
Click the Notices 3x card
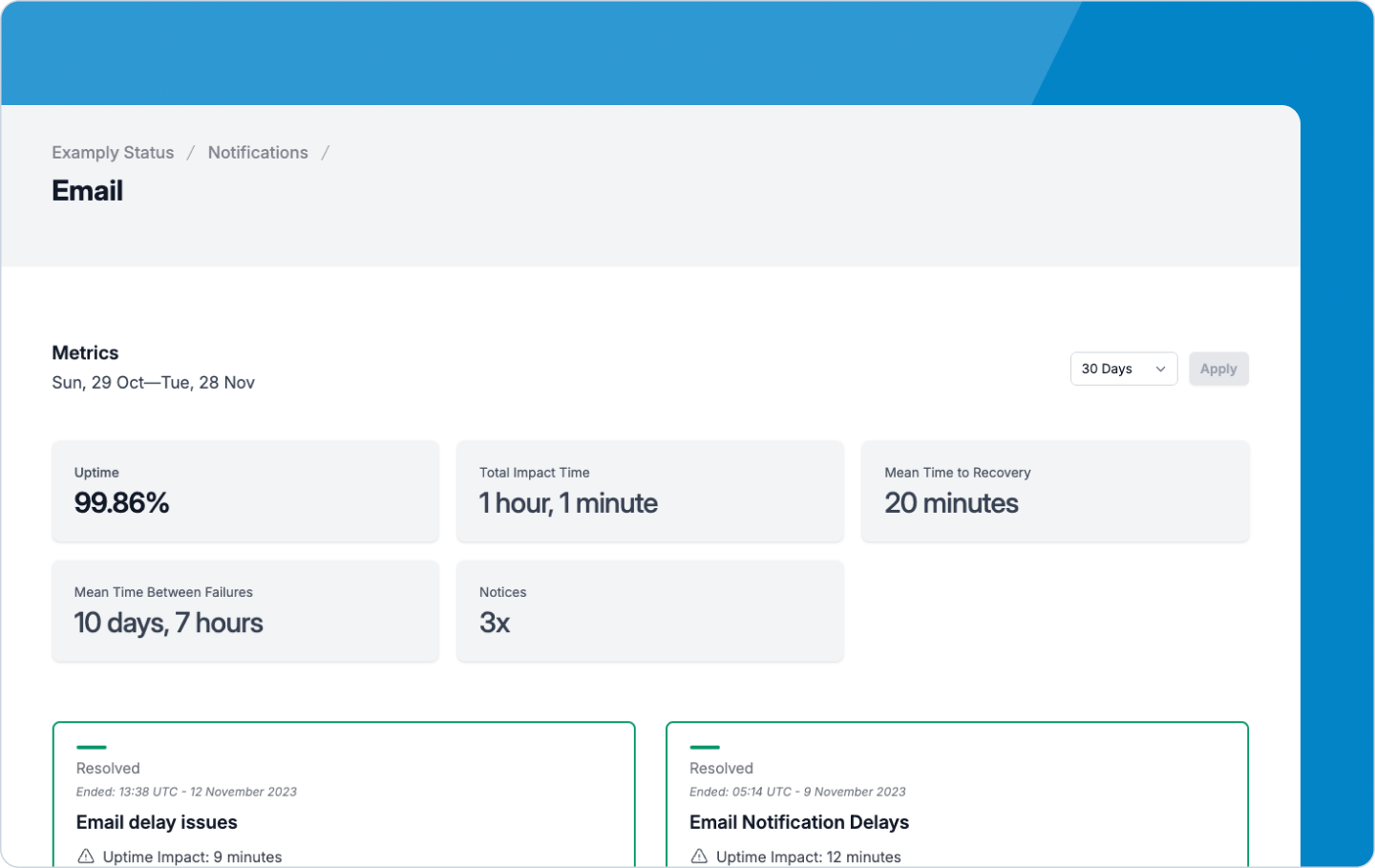(x=650, y=611)
